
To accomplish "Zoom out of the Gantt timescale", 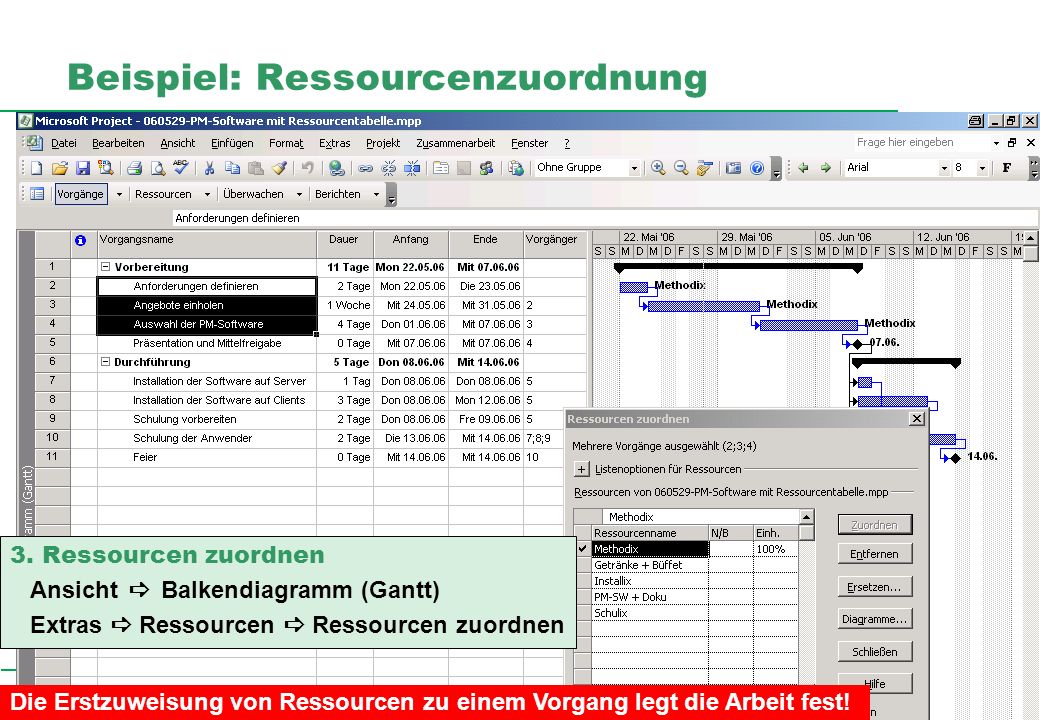I will coord(681,168).
